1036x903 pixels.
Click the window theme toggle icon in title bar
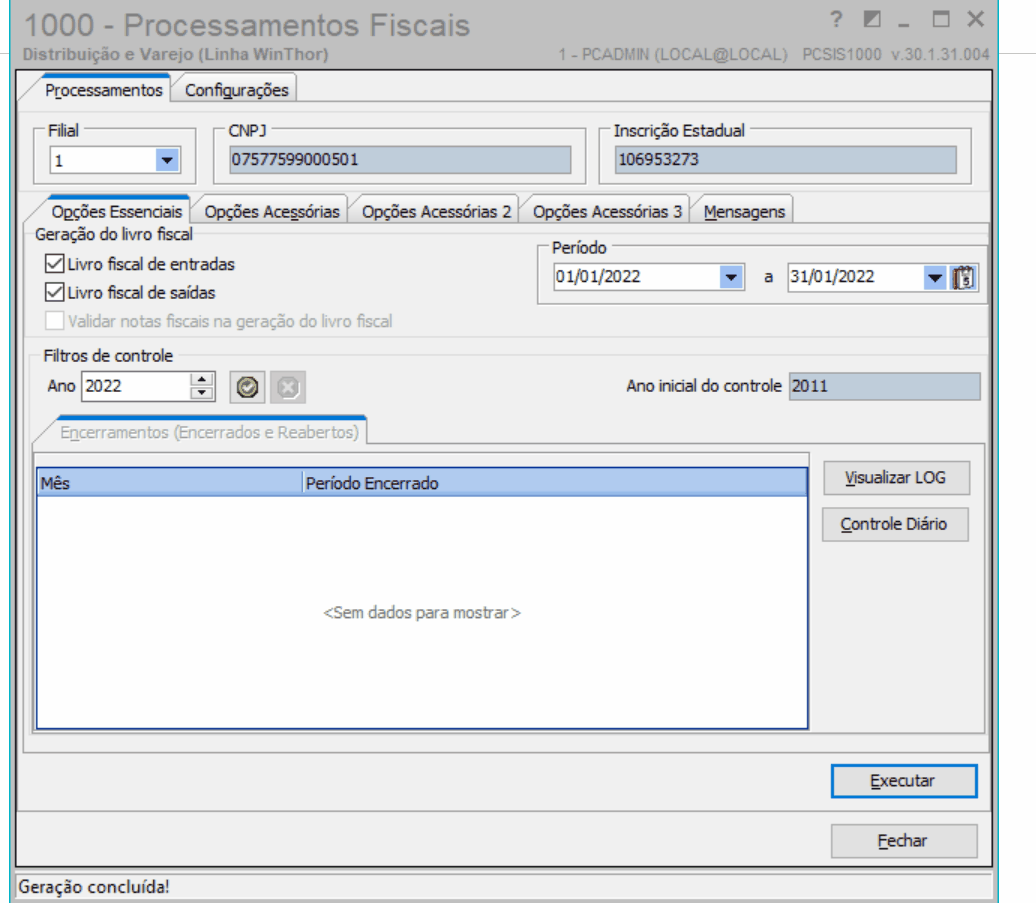pos(872,20)
